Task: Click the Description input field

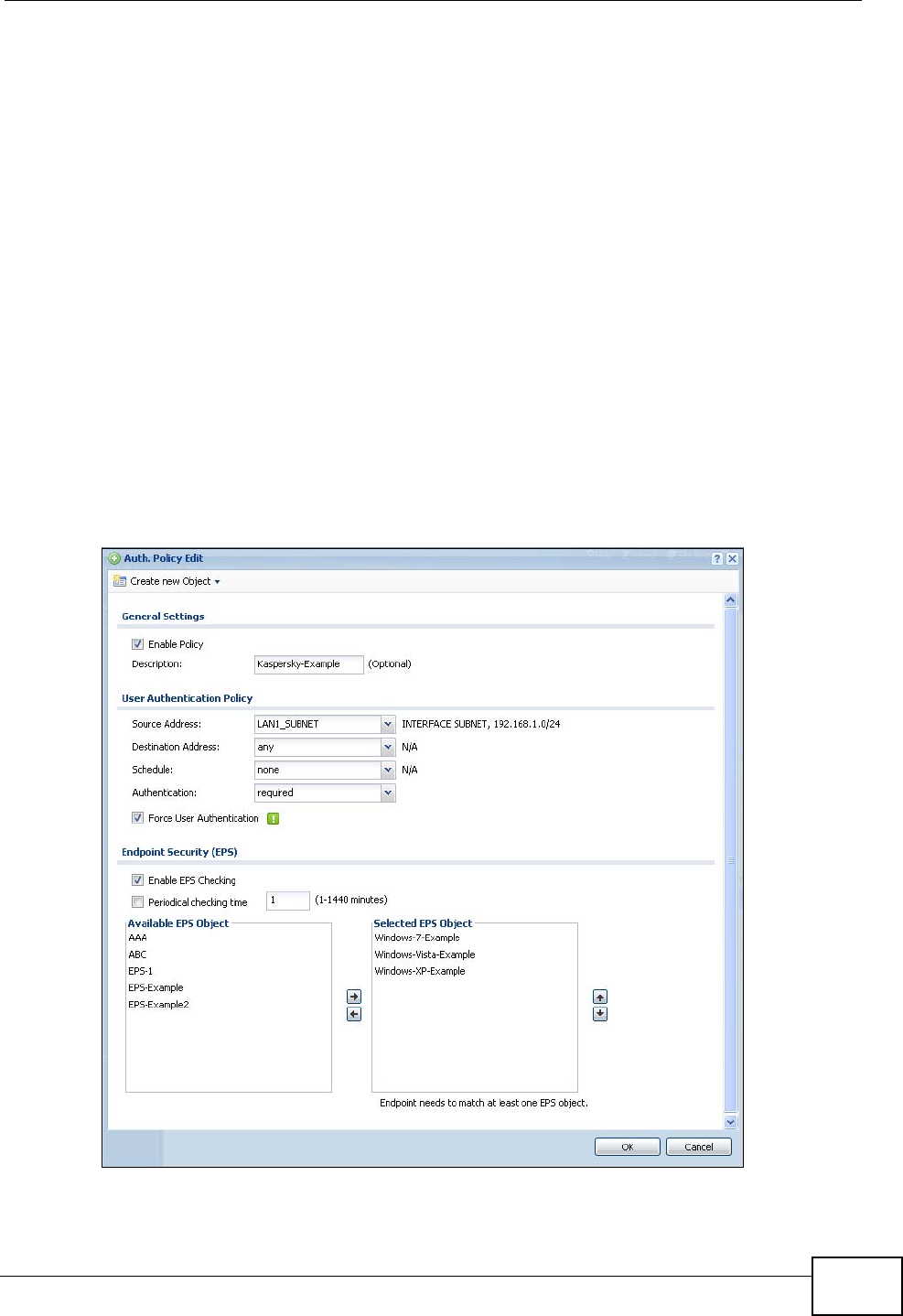Action: [x=309, y=664]
